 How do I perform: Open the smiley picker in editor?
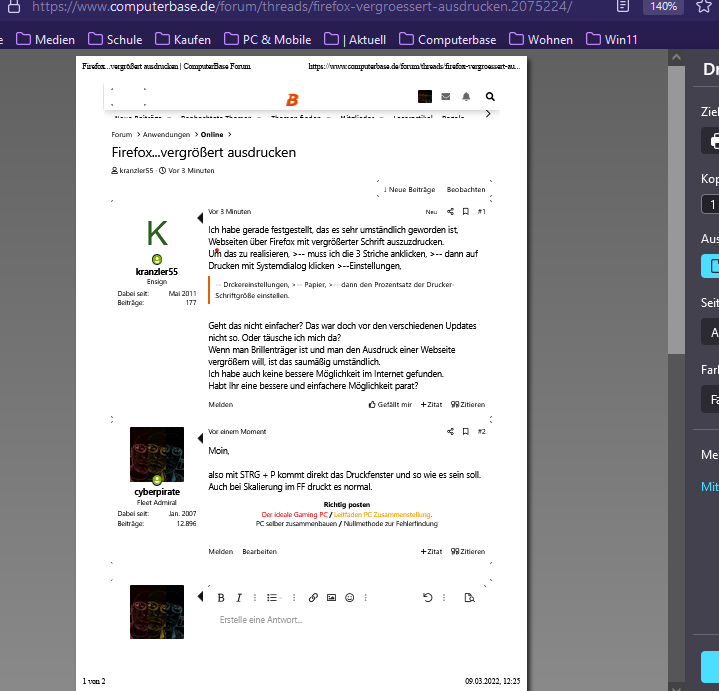click(x=349, y=597)
